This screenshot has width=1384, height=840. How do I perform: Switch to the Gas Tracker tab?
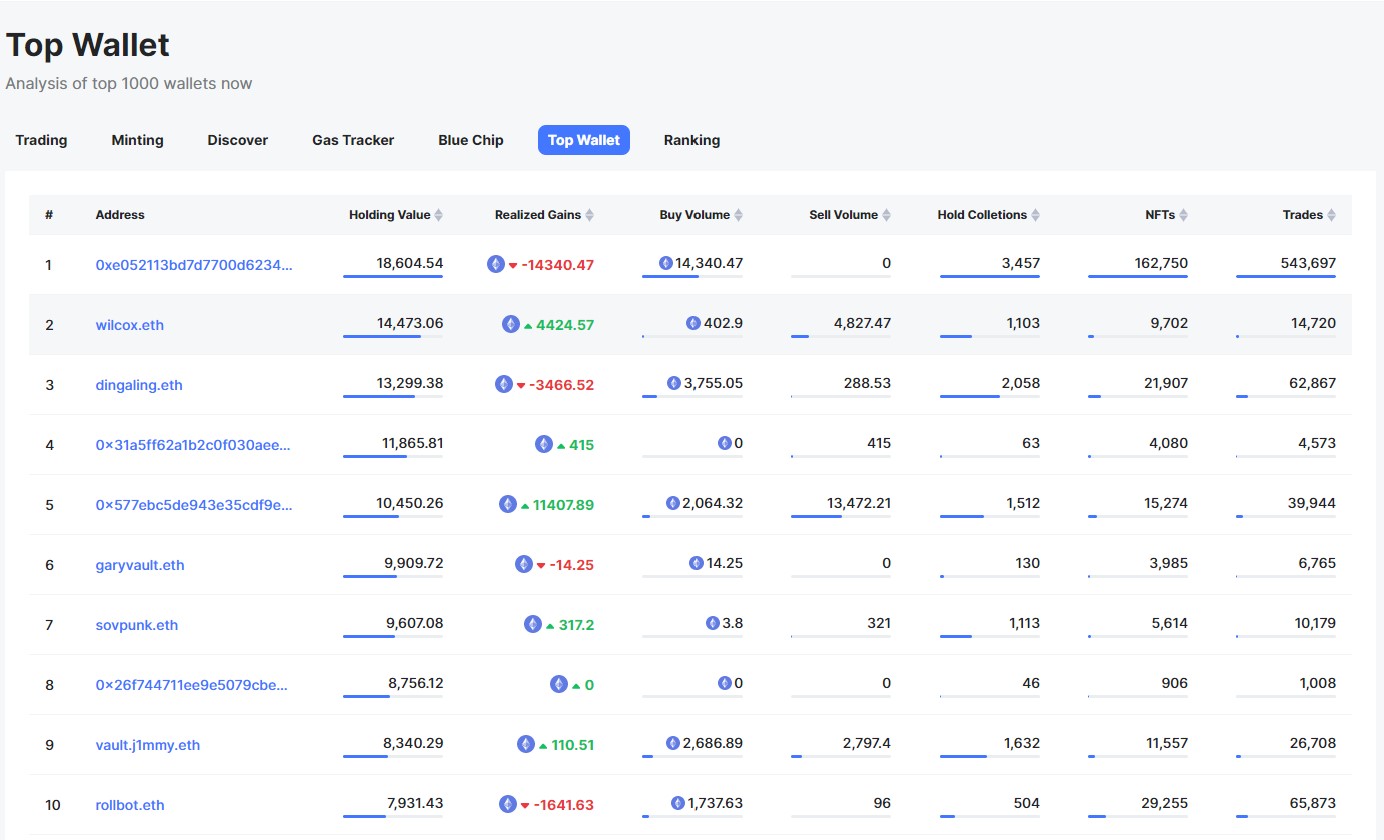click(353, 140)
